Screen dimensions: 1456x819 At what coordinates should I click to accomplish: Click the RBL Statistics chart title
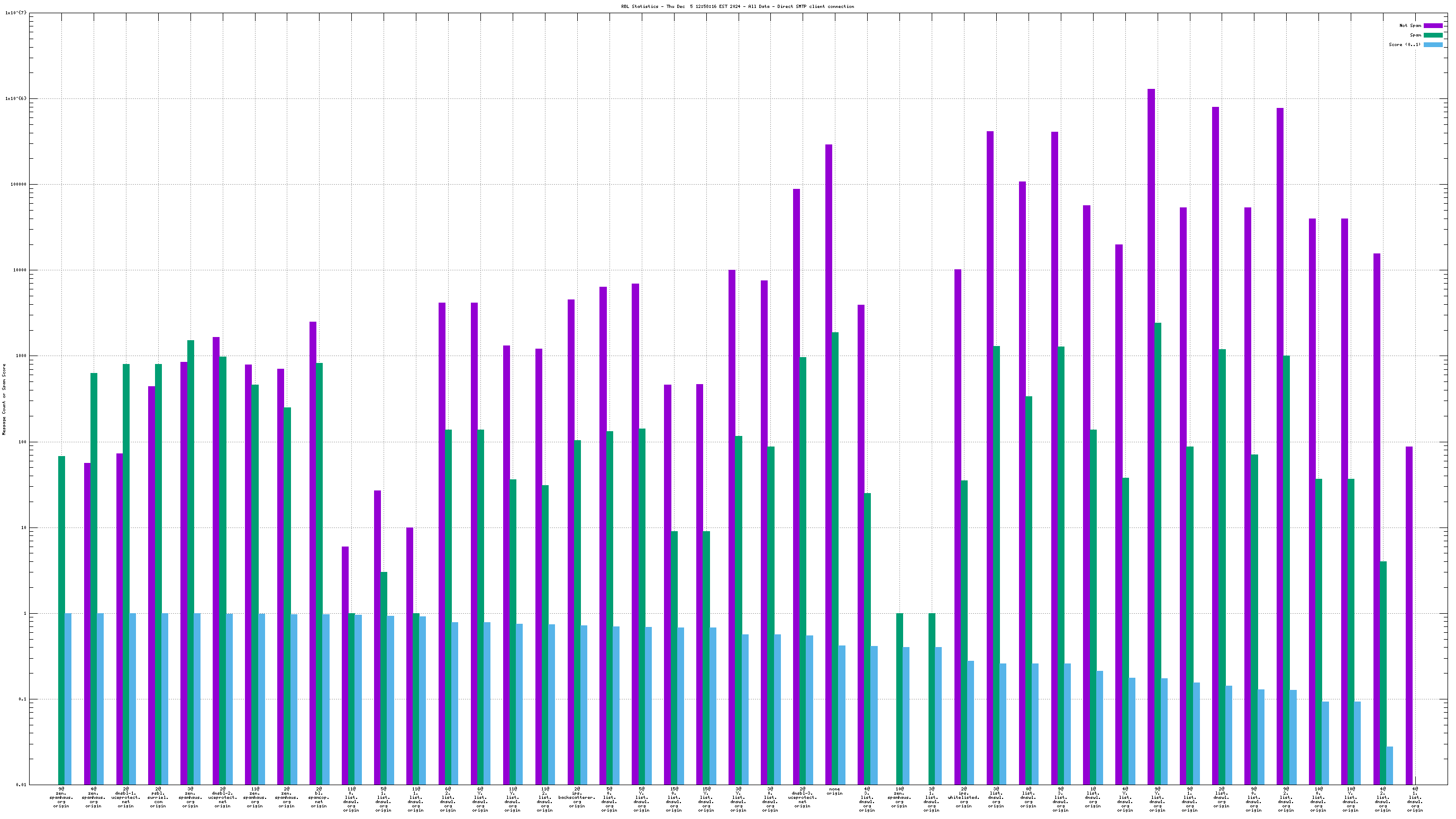tap(737, 7)
